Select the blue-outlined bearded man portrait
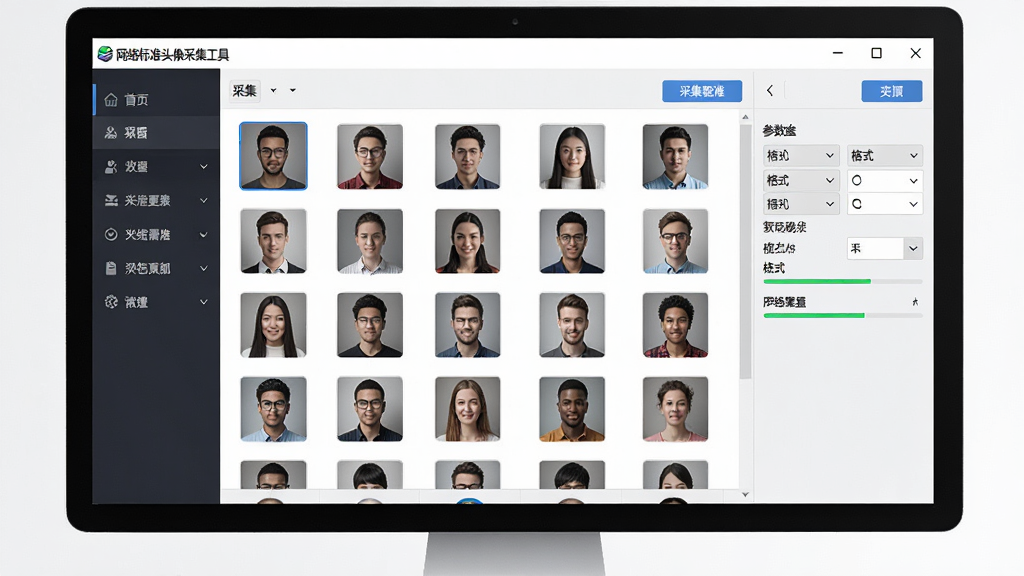1024x576 pixels. point(273,155)
